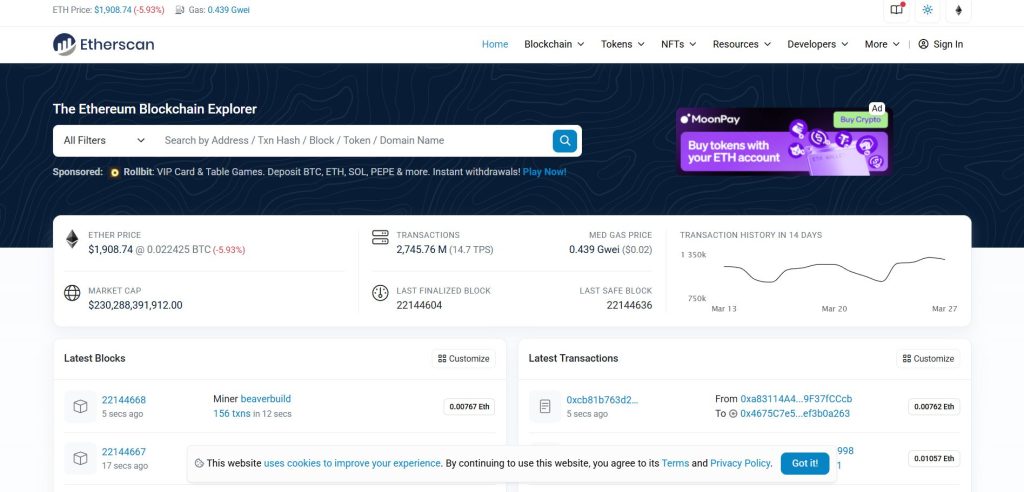Screen dimensions: 1024x492
Task: Toggle the sun theme icon
Action: pyautogui.click(x=927, y=10)
